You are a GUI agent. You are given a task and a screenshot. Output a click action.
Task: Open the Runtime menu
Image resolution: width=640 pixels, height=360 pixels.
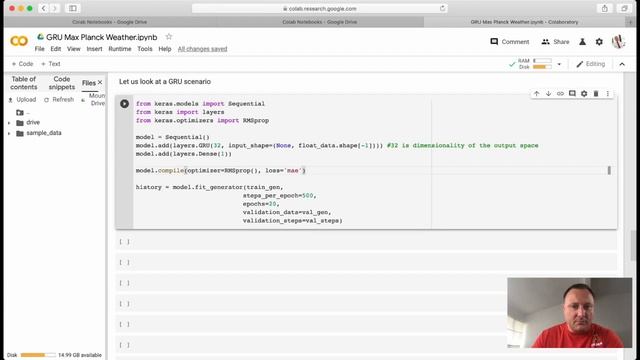[x=120, y=49]
